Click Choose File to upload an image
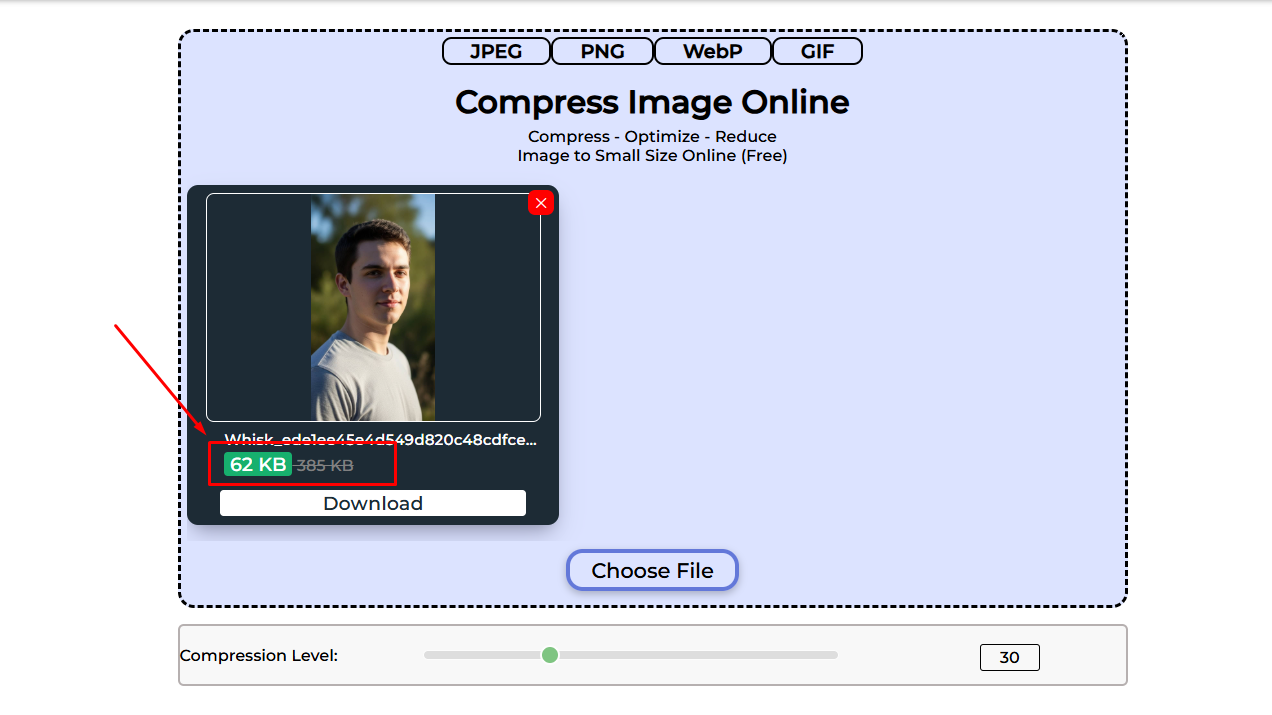1272x715 pixels. pyautogui.click(x=652, y=570)
